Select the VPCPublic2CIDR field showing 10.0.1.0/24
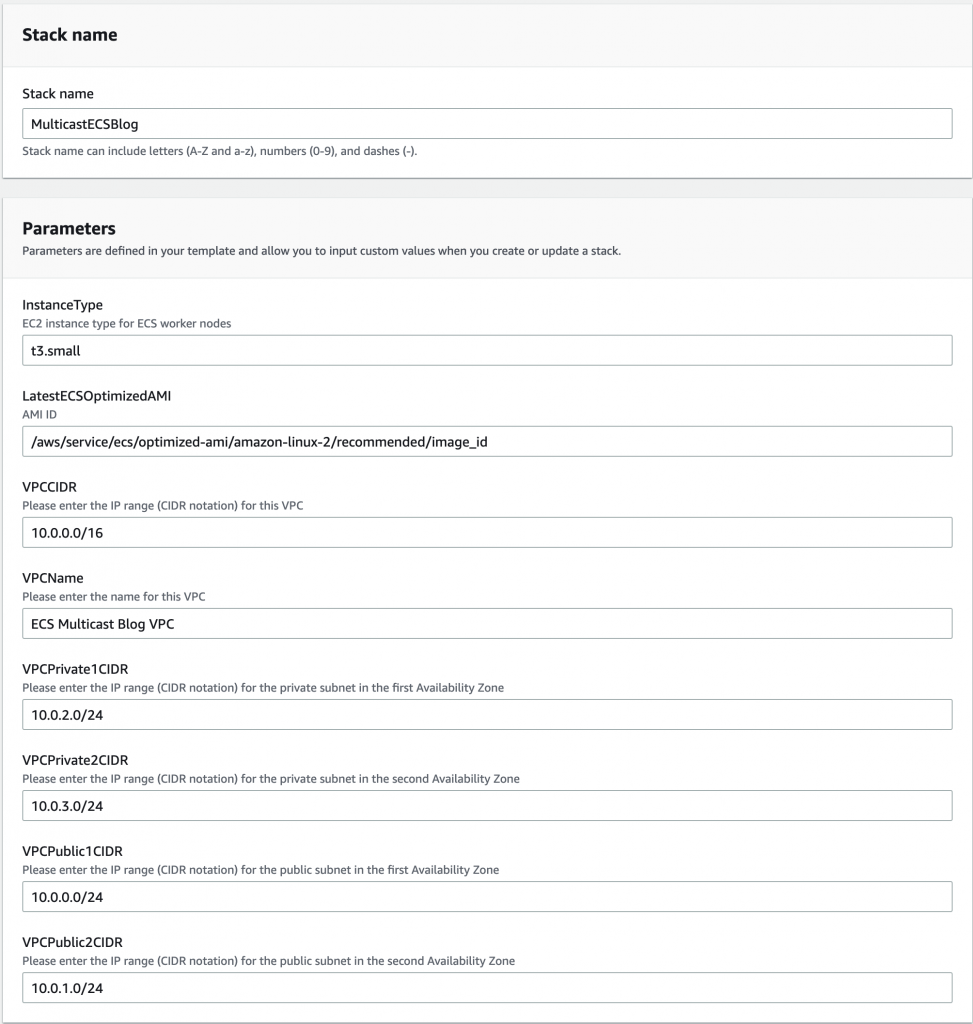Viewport: 973px width, 1024px height. (x=487, y=988)
